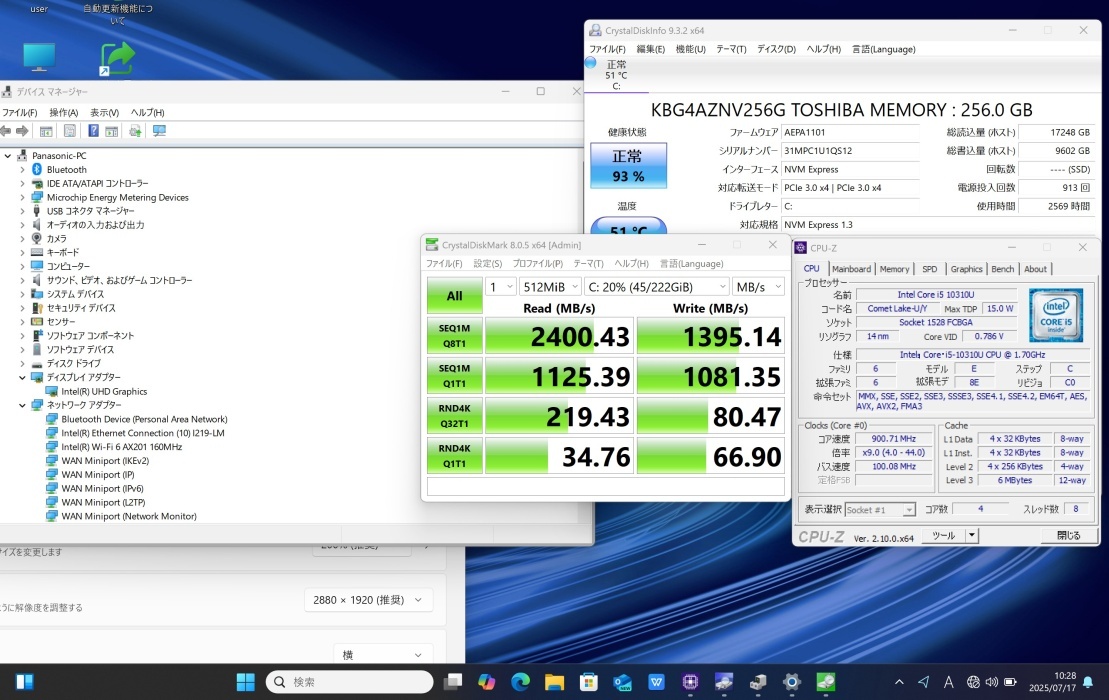Open the MB/s unit dropdown

coord(758,286)
